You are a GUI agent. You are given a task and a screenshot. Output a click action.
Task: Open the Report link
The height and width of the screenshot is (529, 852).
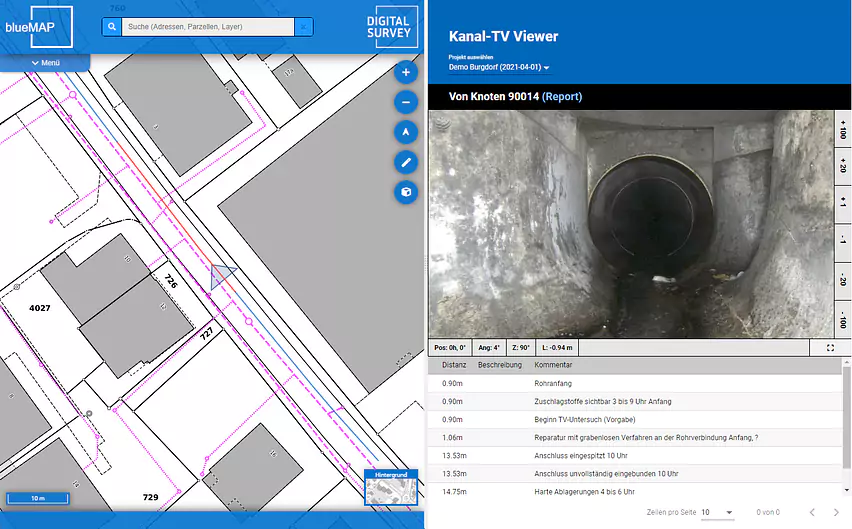pos(561,97)
